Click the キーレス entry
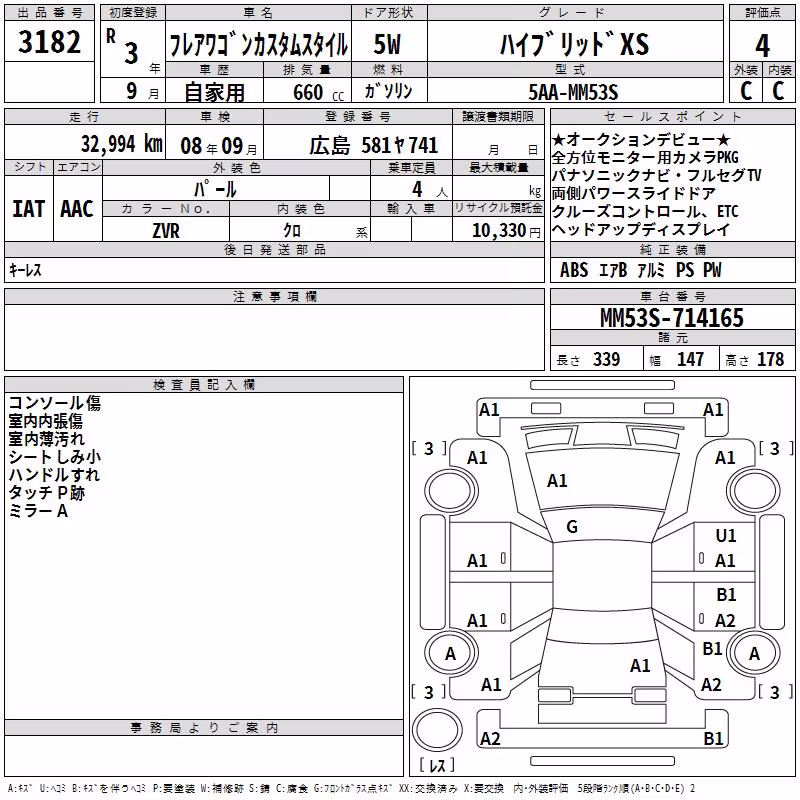This screenshot has width=800, height=800. tap(25, 270)
